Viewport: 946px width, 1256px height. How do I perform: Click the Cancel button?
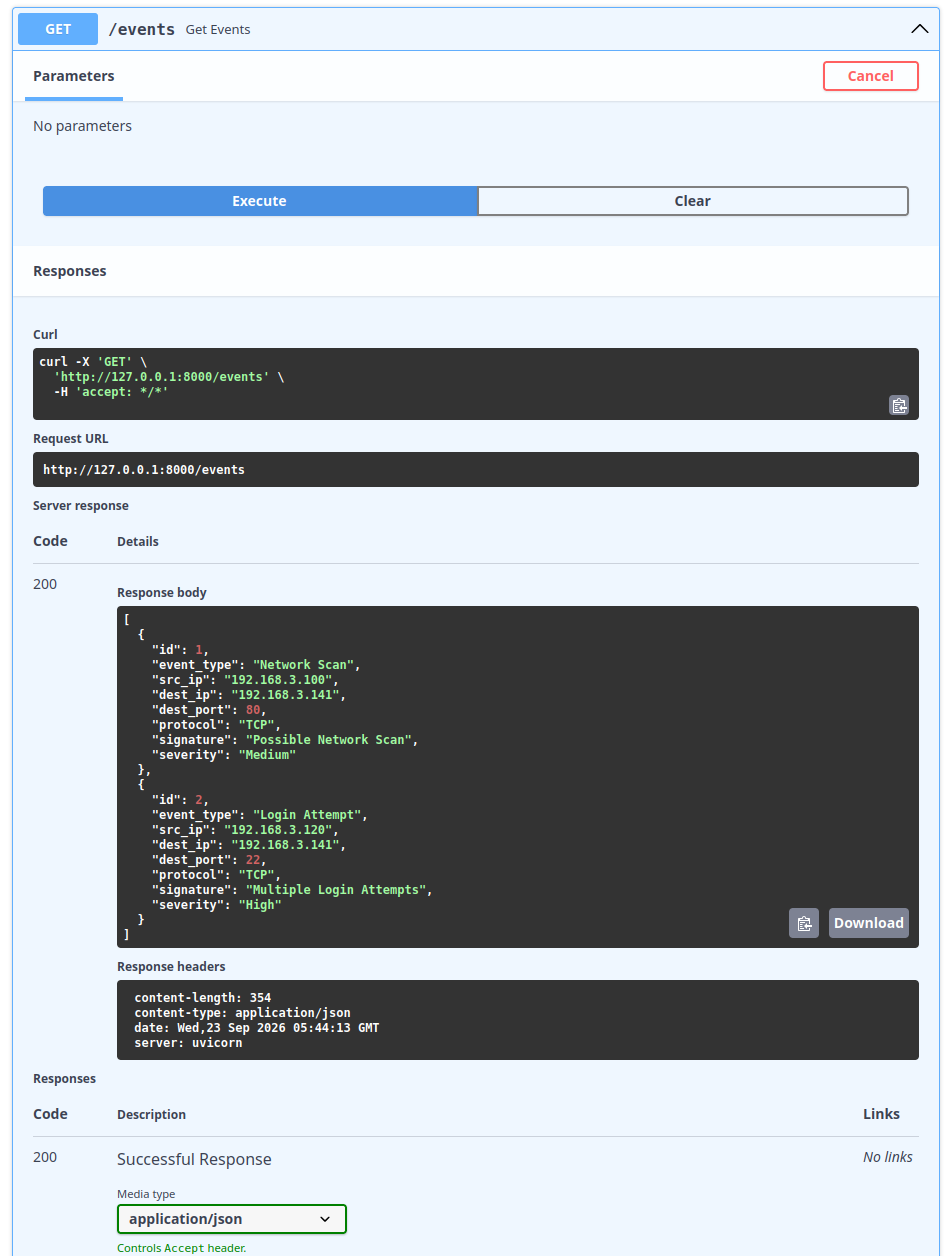(x=871, y=76)
